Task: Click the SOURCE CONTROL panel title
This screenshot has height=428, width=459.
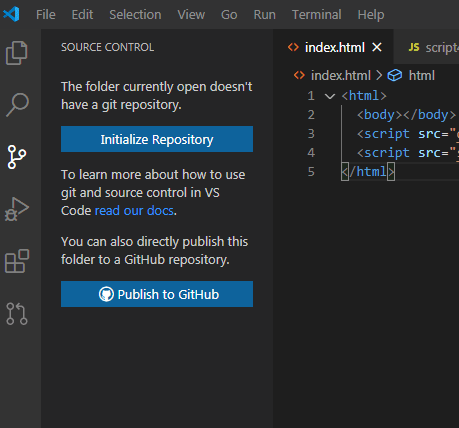Action: tap(107, 47)
